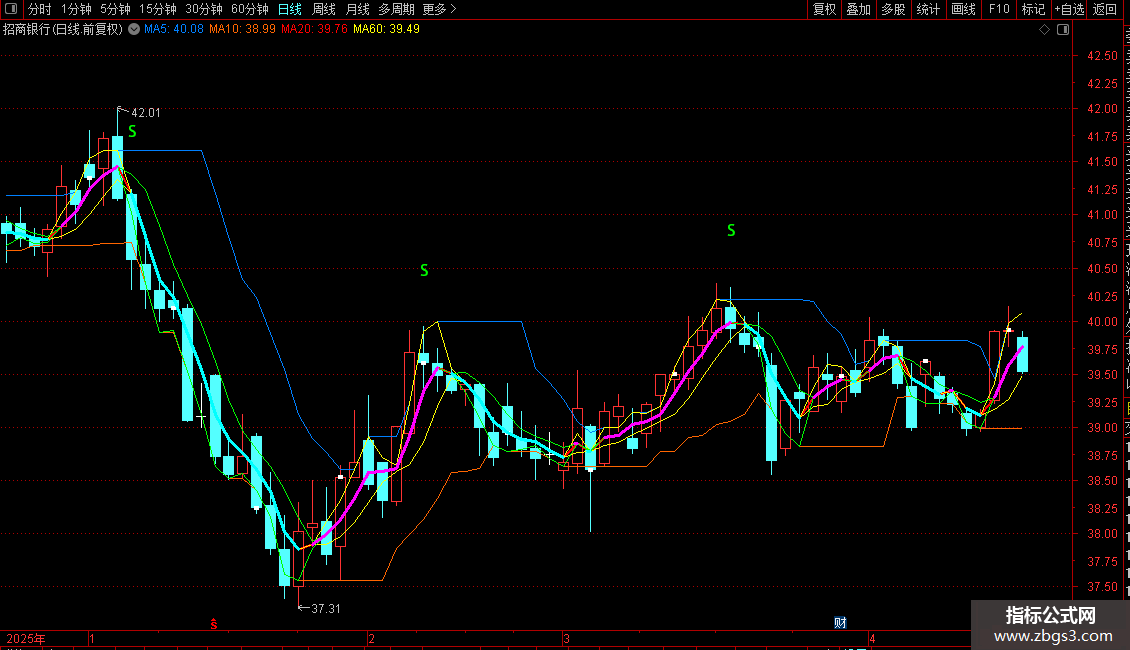Open the 统计 statistics tool
Image resolution: width=1130 pixels, height=650 pixels.
pos(927,9)
